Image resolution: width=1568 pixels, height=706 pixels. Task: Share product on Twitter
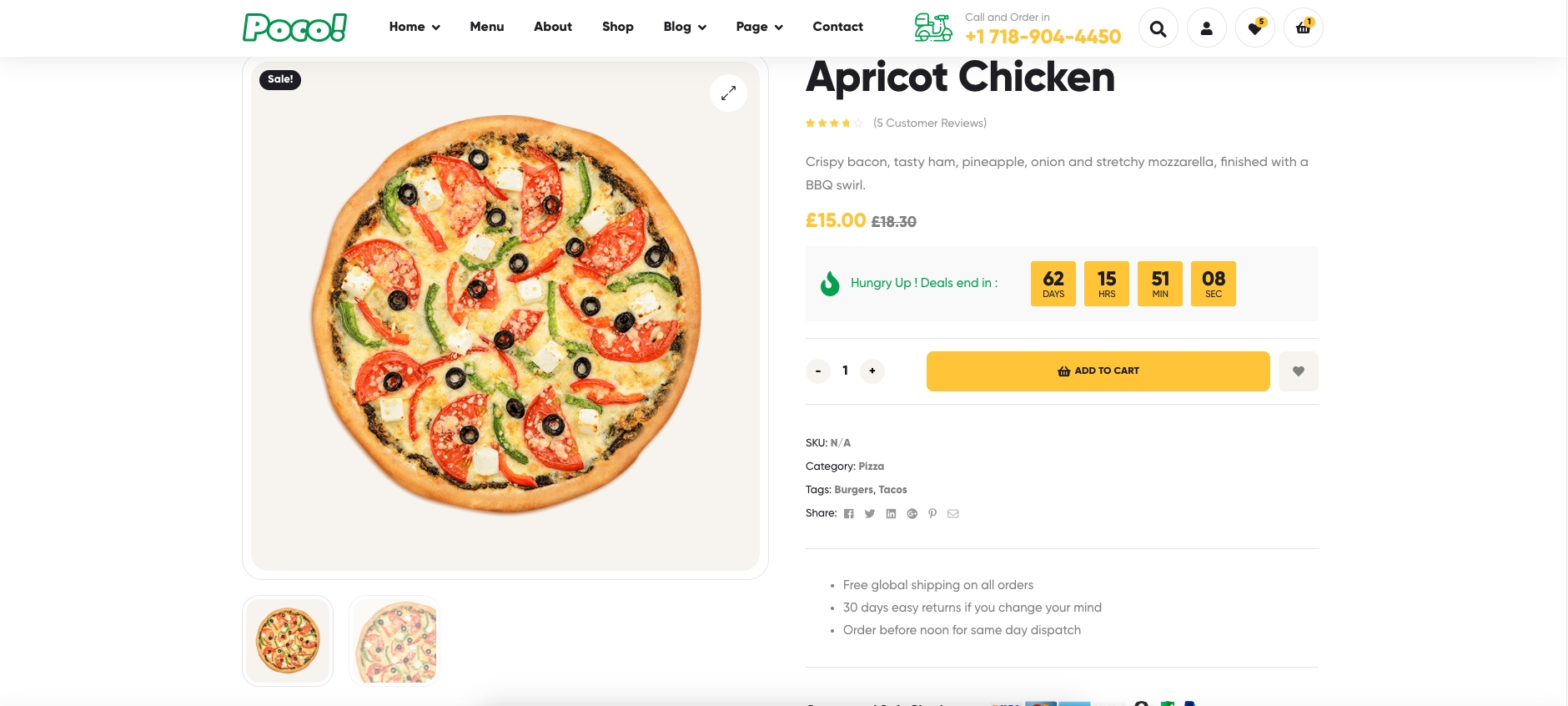(870, 514)
